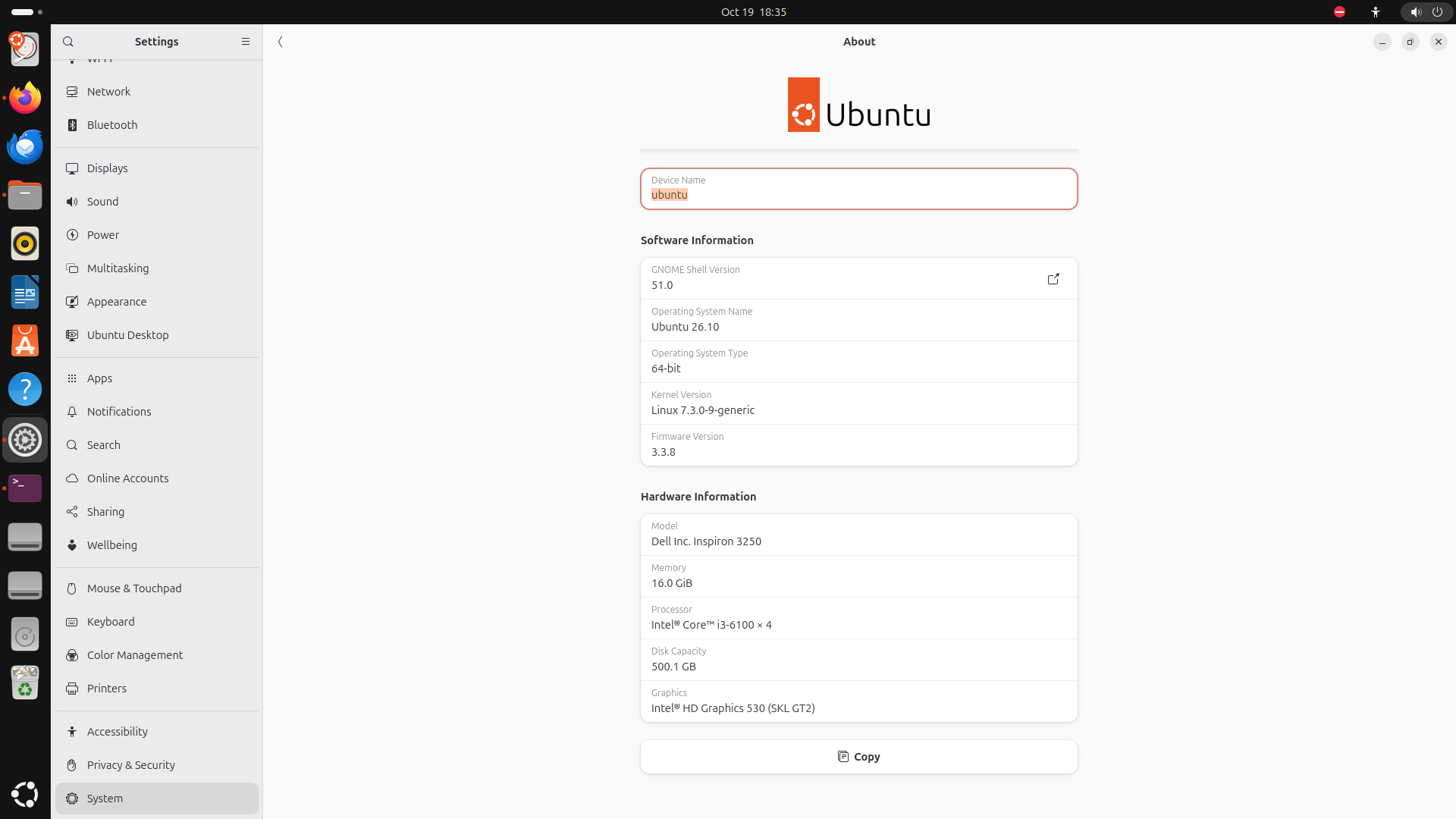Open Accessibility settings in sidebar

point(157,732)
